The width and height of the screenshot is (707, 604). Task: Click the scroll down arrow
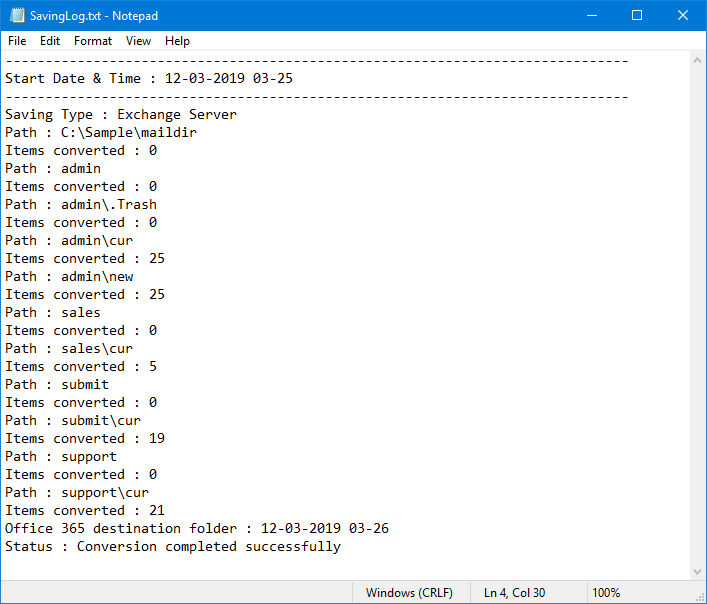tap(697, 571)
